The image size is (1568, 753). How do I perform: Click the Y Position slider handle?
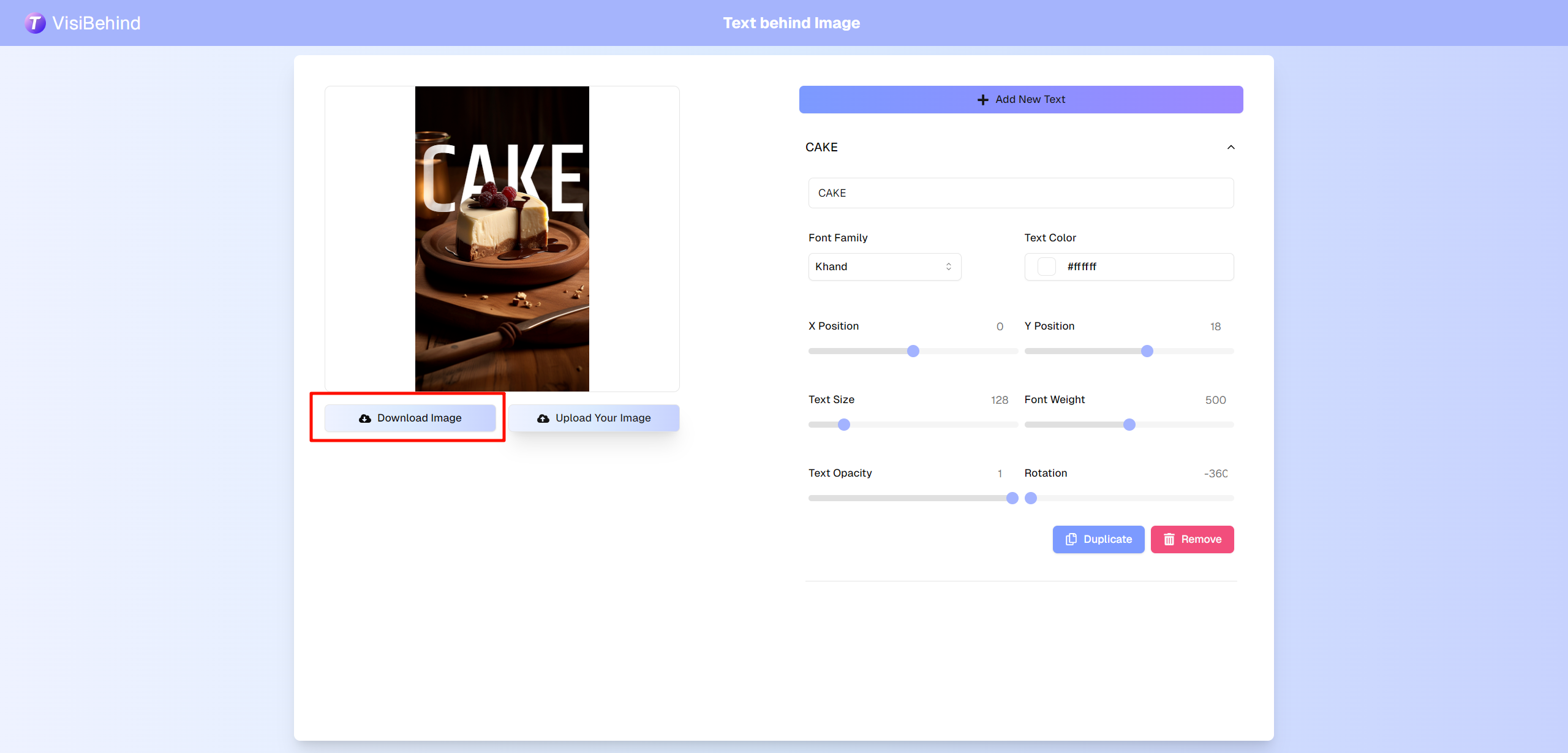(x=1147, y=351)
